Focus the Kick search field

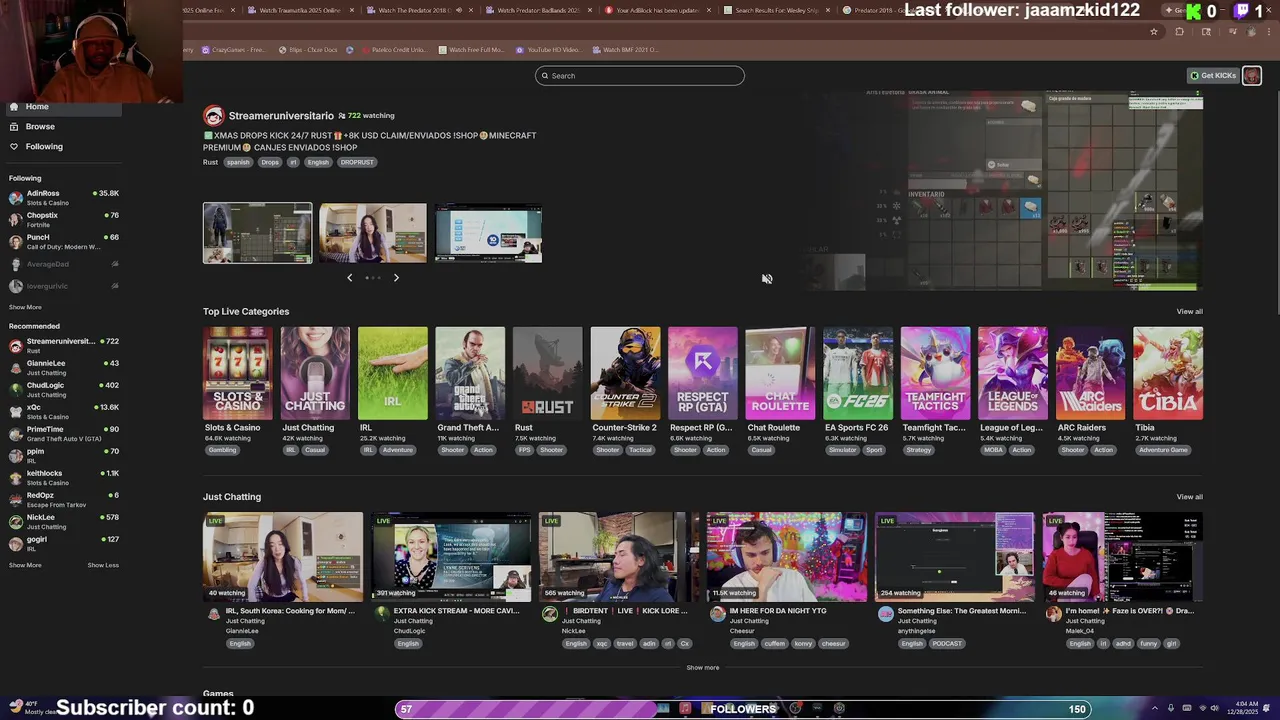click(x=640, y=76)
